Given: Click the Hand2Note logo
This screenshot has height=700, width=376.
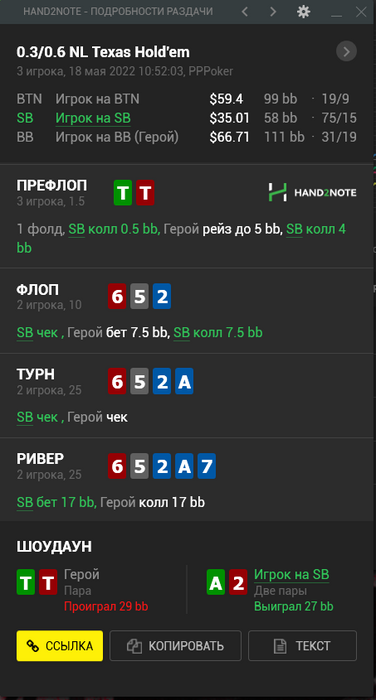Looking at the screenshot, I should [x=312, y=192].
